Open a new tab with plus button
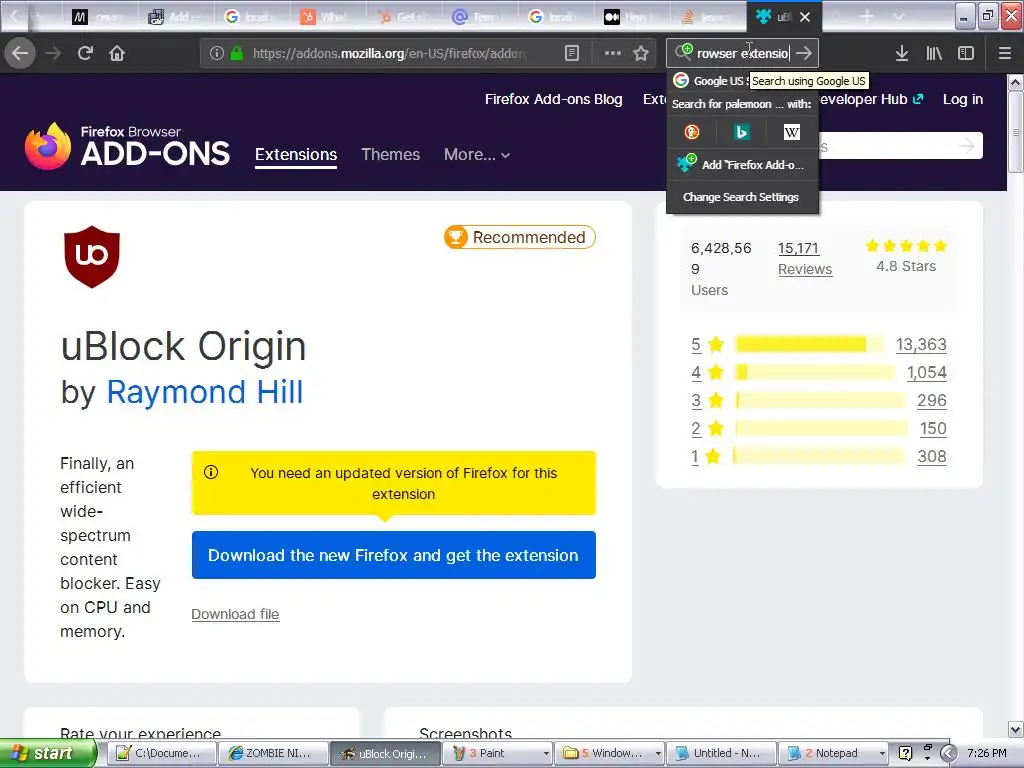Viewport: 1024px width, 768px height. click(867, 16)
